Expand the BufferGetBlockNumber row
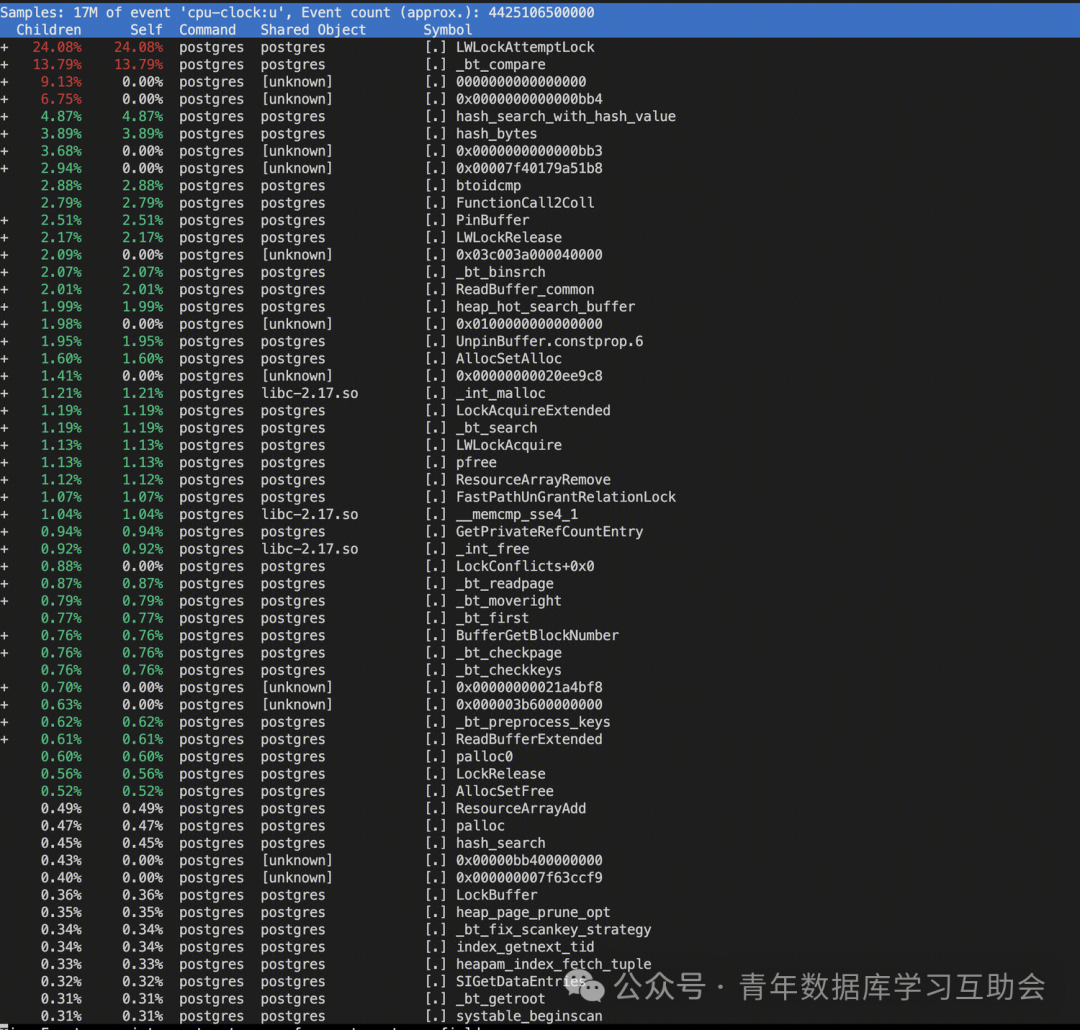1080x1030 pixels. click(x=5, y=635)
